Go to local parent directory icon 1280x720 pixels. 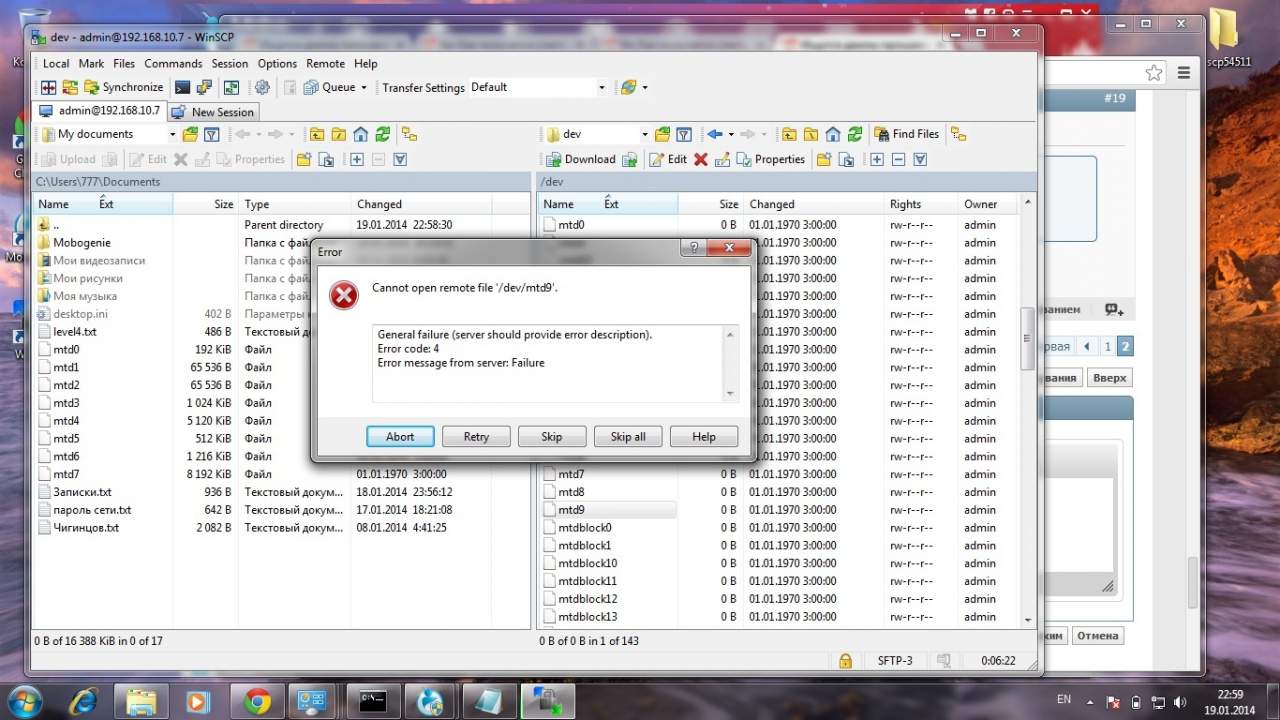point(317,134)
